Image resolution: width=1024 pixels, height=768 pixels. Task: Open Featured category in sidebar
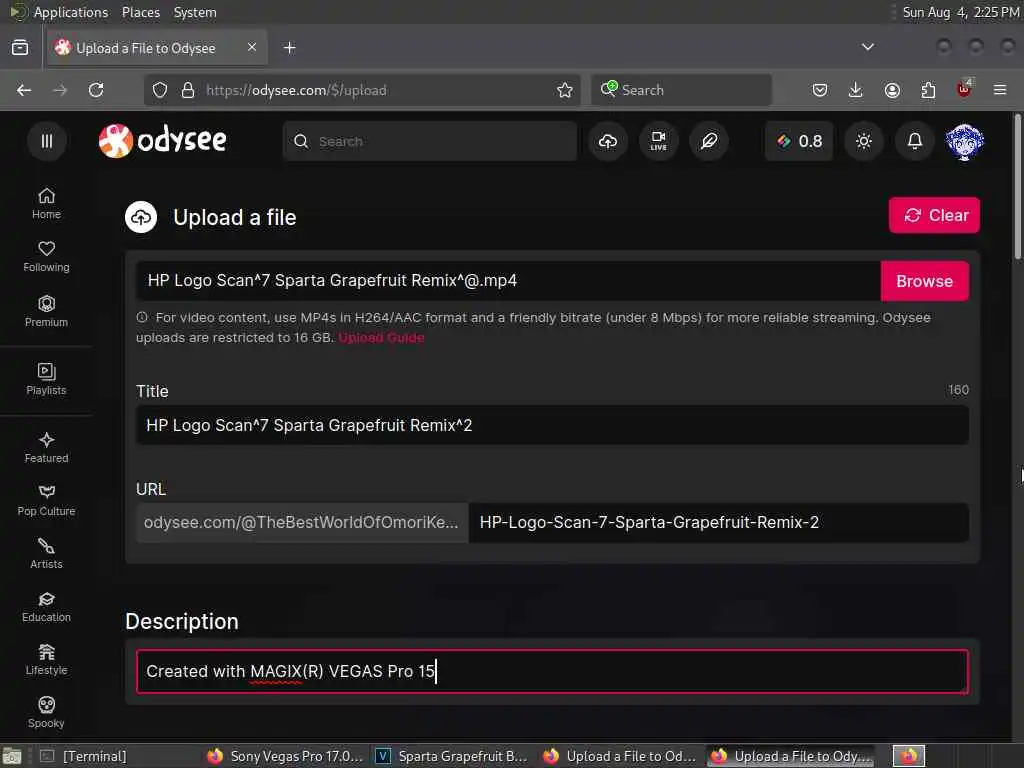pos(46,448)
